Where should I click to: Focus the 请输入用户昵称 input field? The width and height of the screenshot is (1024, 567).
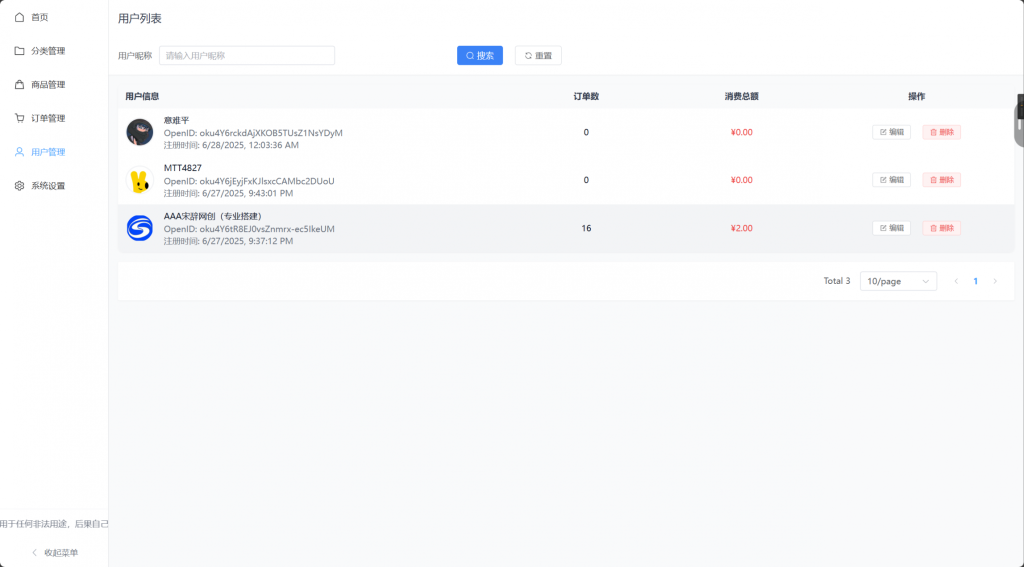click(x=247, y=56)
